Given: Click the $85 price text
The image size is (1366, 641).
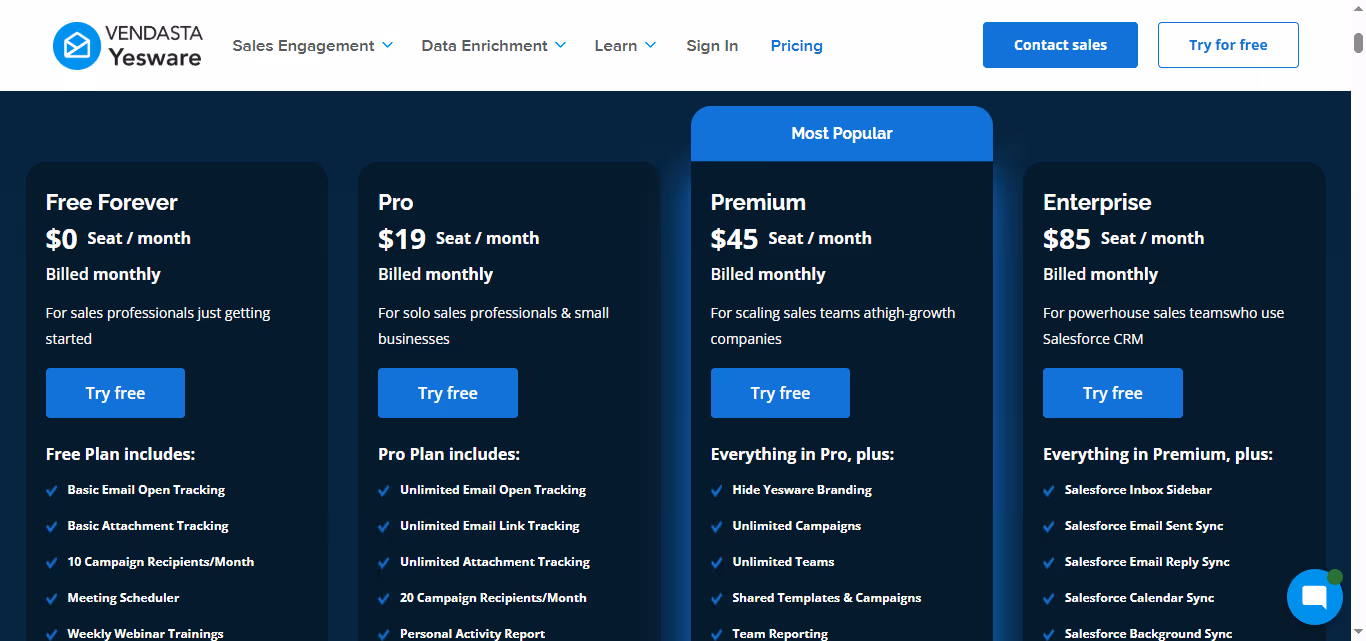Looking at the screenshot, I should point(1067,239).
